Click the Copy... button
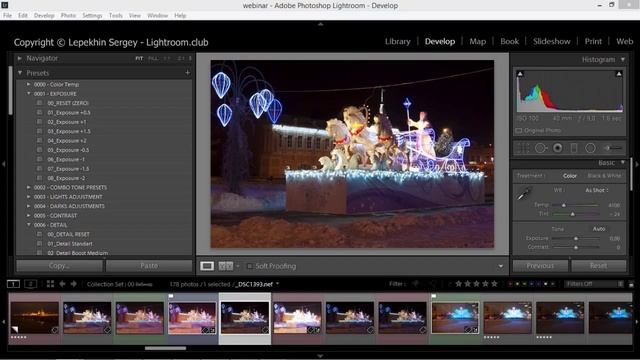The image size is (640, 360). coord(59,266)
